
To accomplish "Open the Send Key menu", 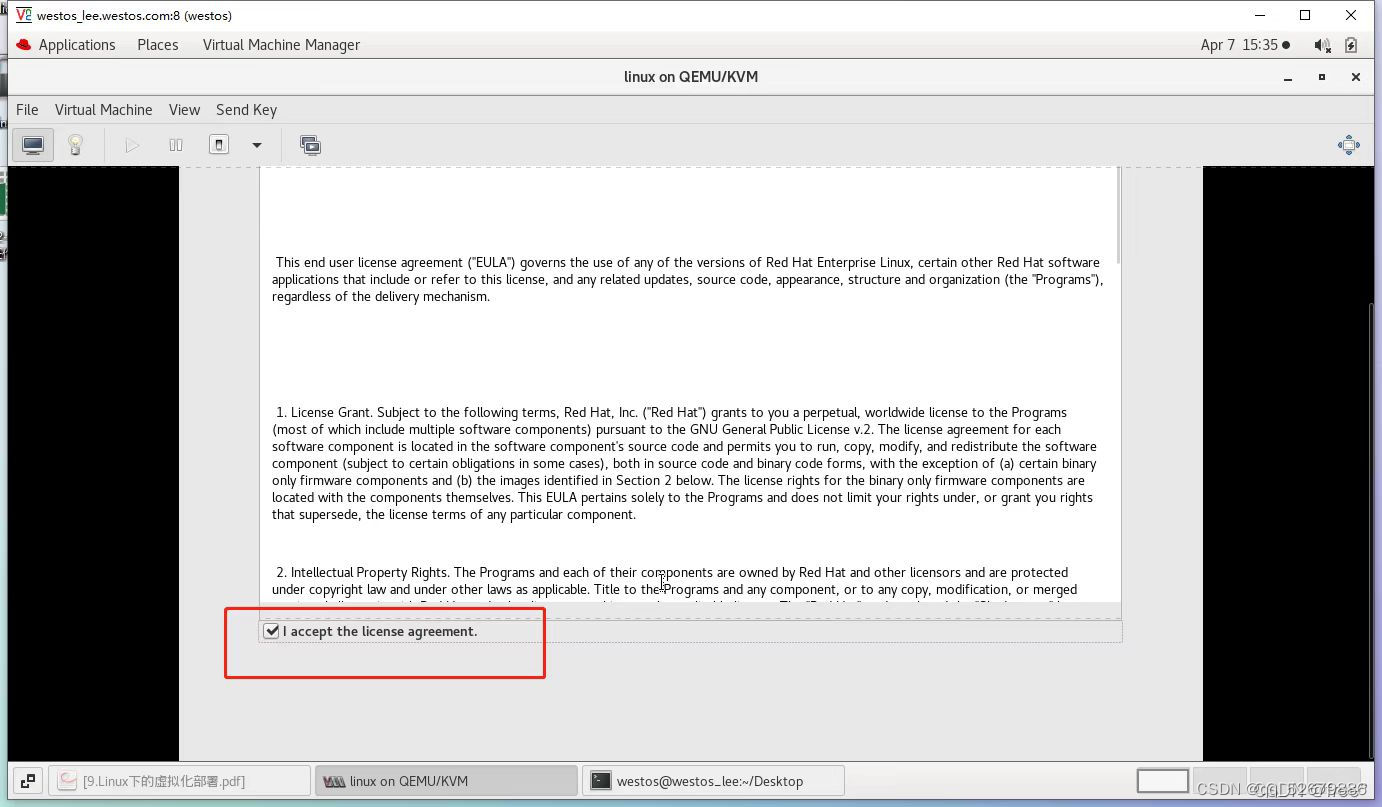I will [x=246, y=110].
